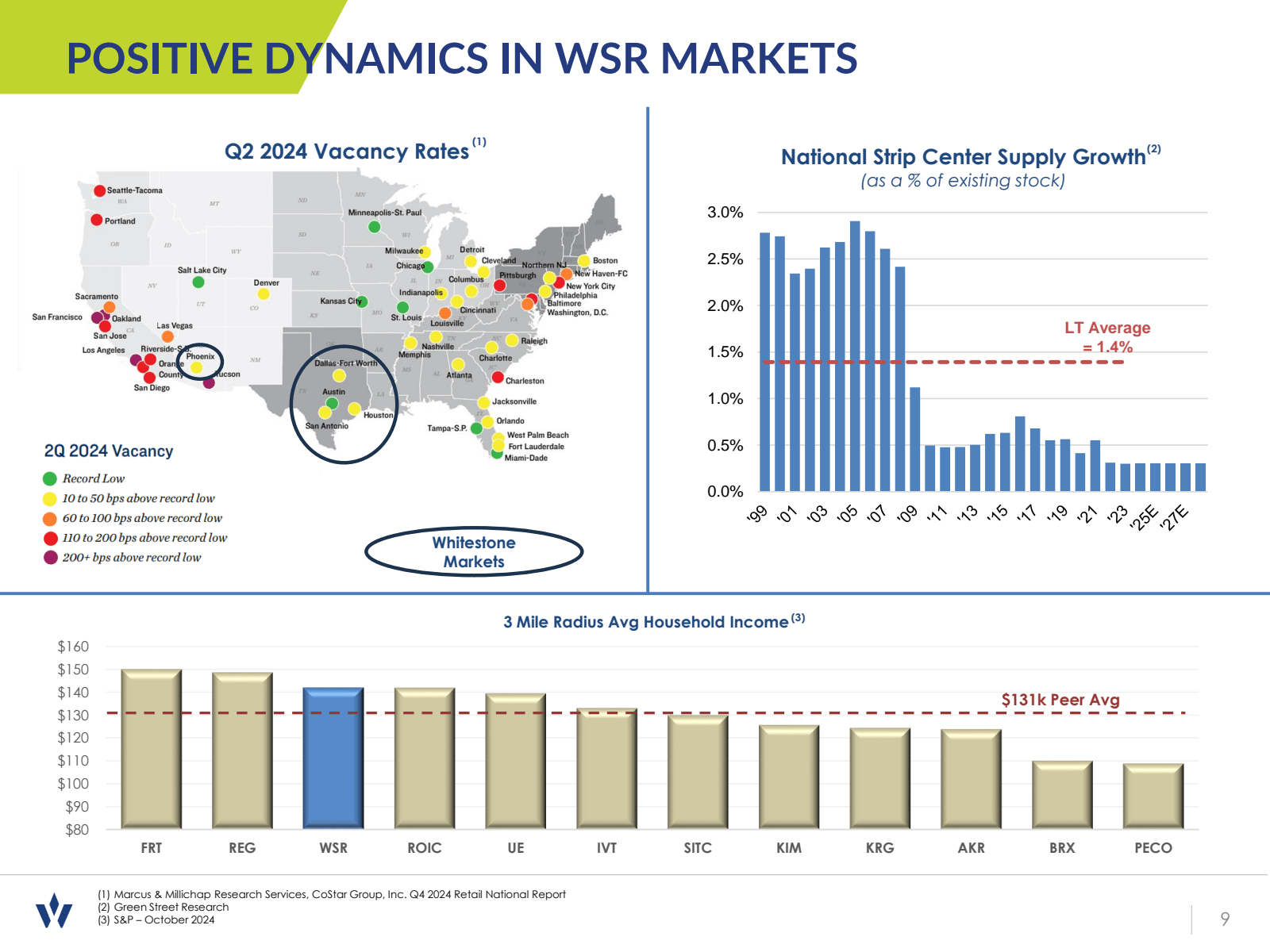Viewport: 1270px width, 952px height.
Task: Click the Houston yellow map marker
Action: 353,410
